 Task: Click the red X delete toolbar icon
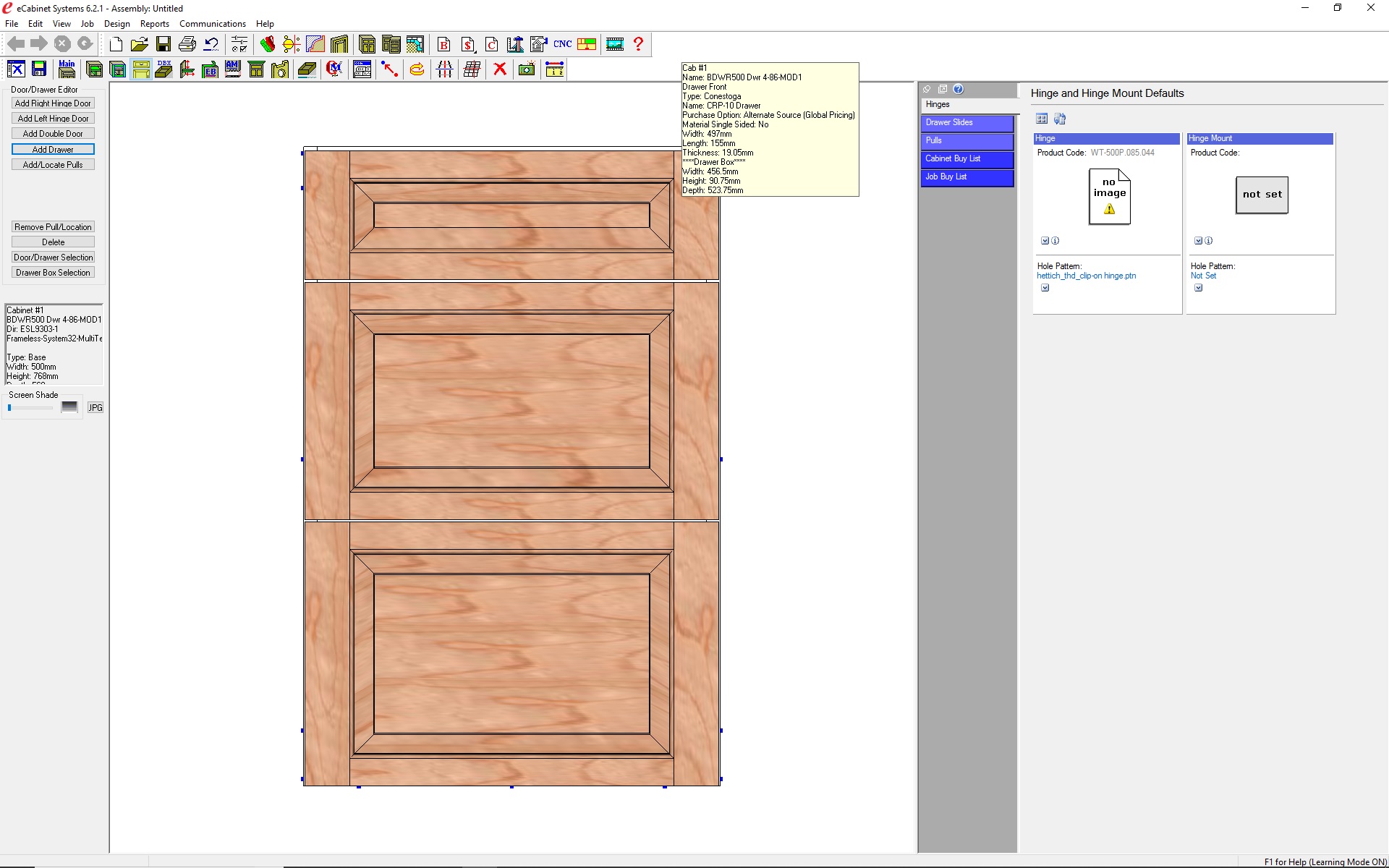499,69
